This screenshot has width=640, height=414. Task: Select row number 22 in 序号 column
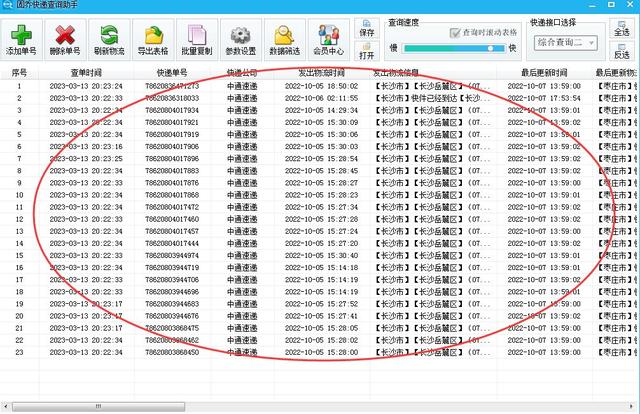point(19,340)
